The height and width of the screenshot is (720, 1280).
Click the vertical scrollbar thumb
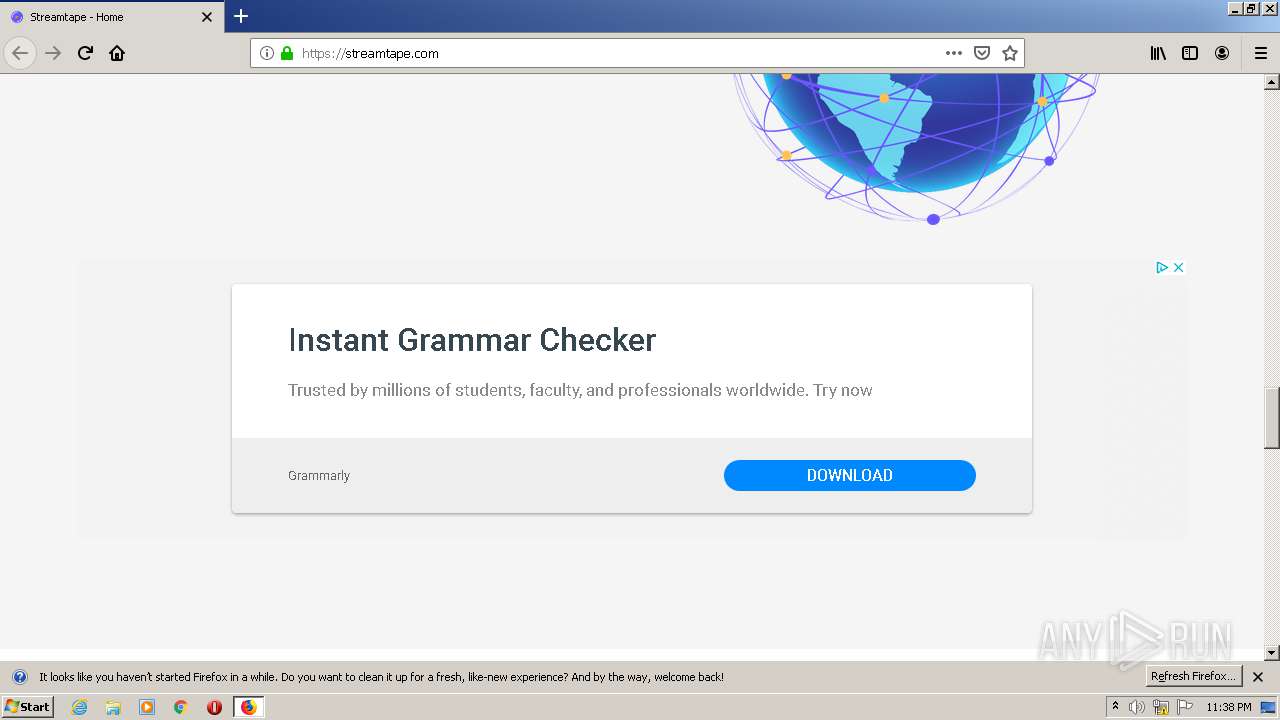pos(1272,418)
